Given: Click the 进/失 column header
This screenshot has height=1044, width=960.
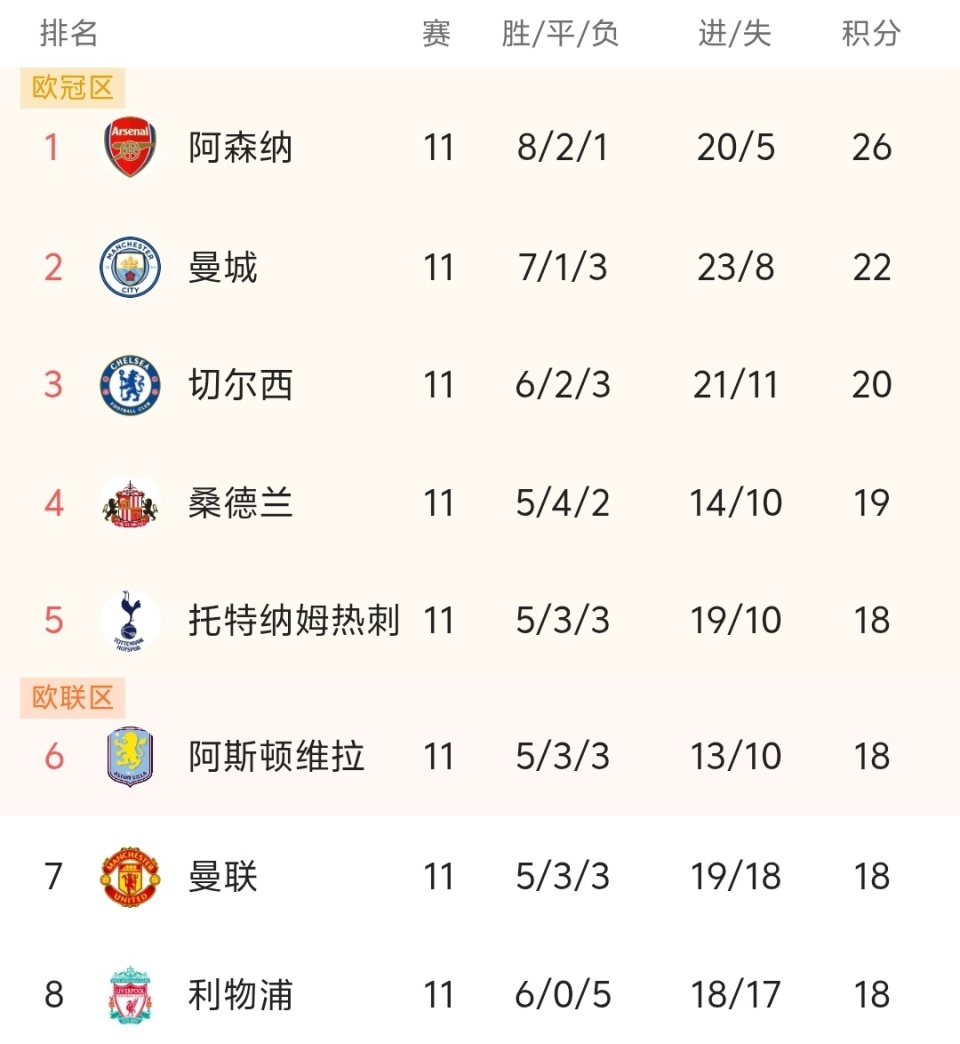Looking at the screenshot, I should pos(735,34).
